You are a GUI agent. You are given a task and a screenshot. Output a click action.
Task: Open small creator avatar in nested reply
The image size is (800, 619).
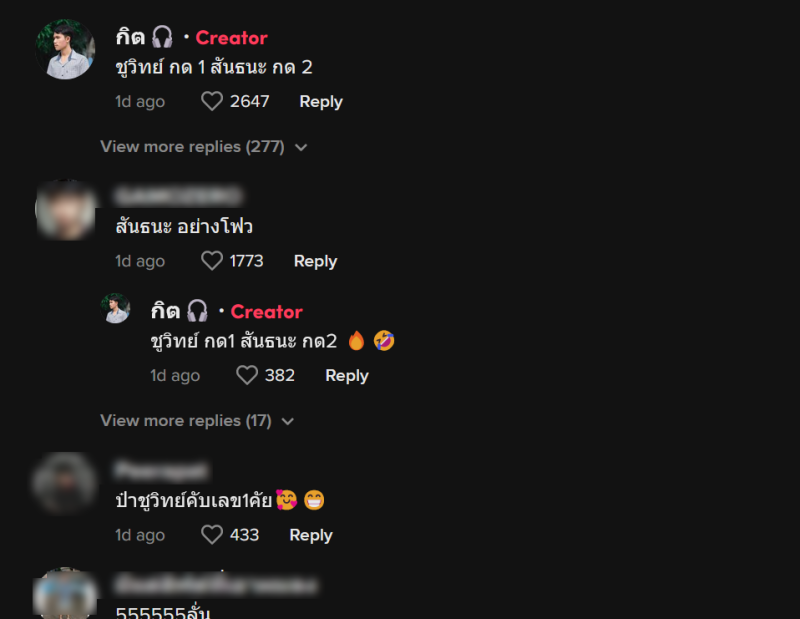115,308
